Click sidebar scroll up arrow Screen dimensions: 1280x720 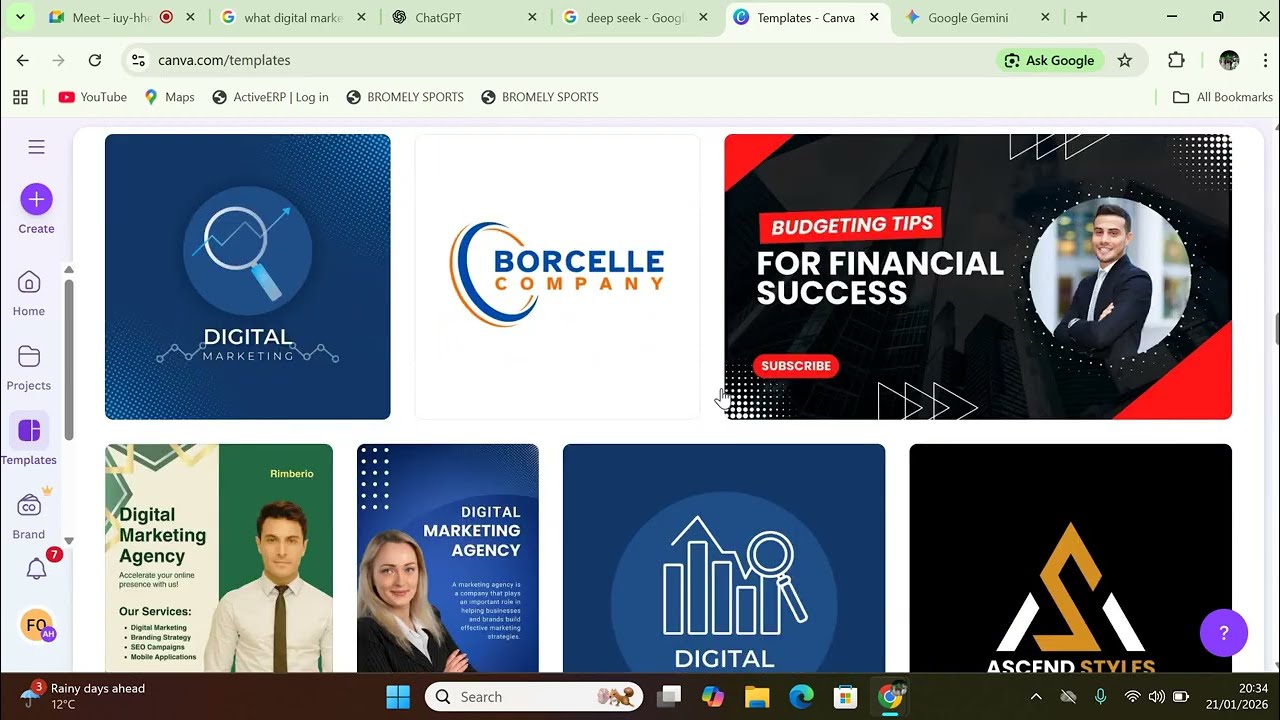69,270
